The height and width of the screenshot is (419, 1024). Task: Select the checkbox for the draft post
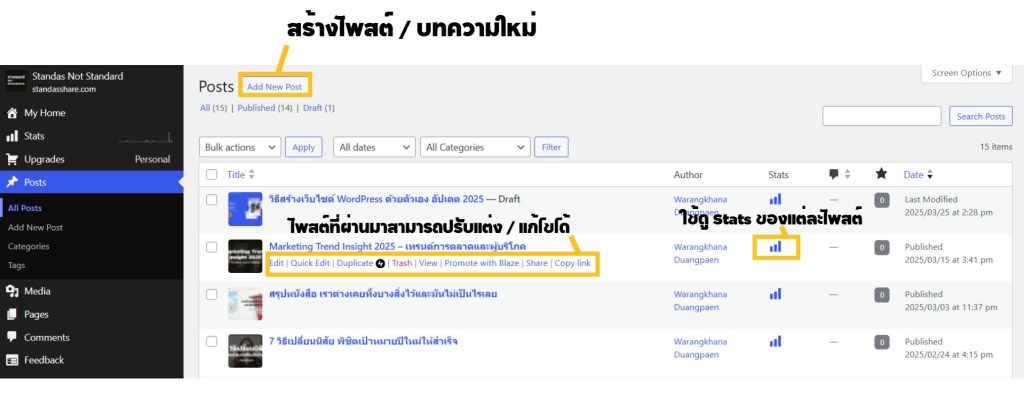click(211, 200)
